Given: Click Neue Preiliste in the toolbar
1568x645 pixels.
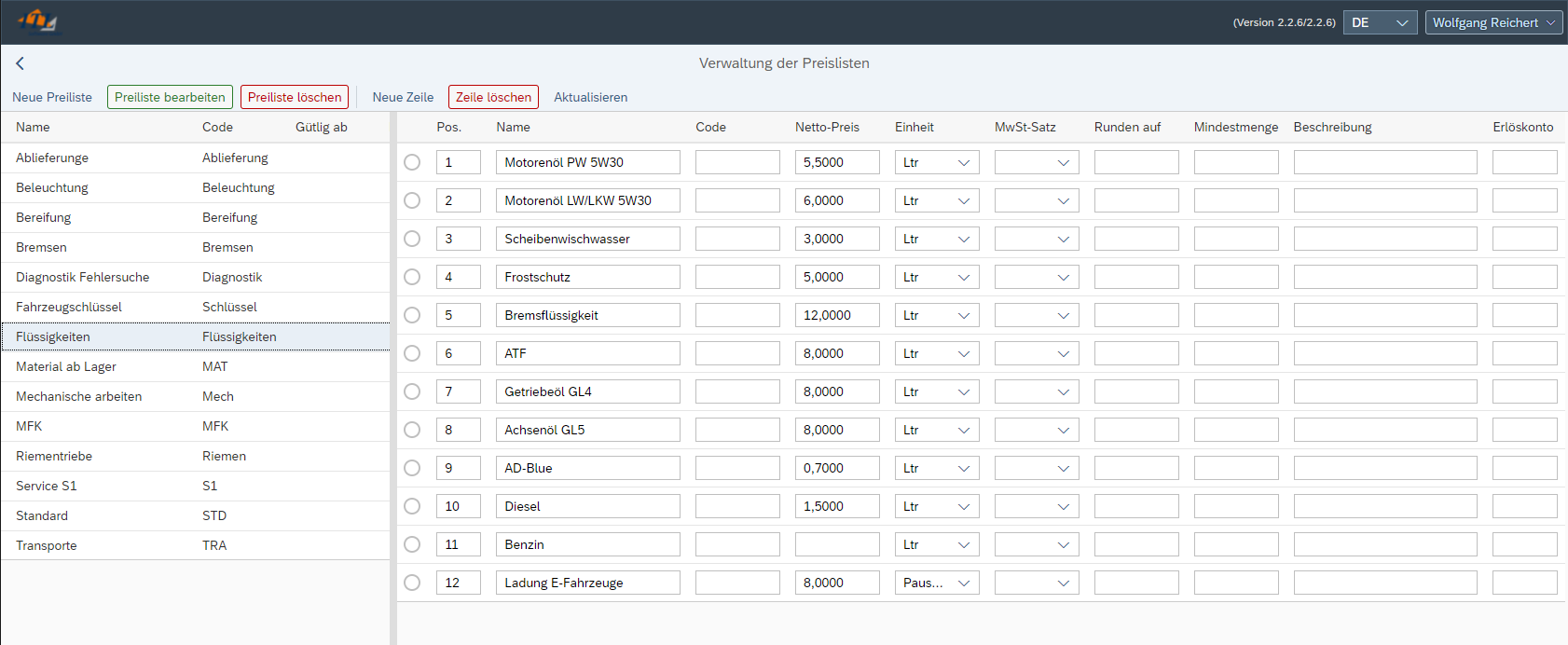Looking at the screenshot, I should [52, 97].
